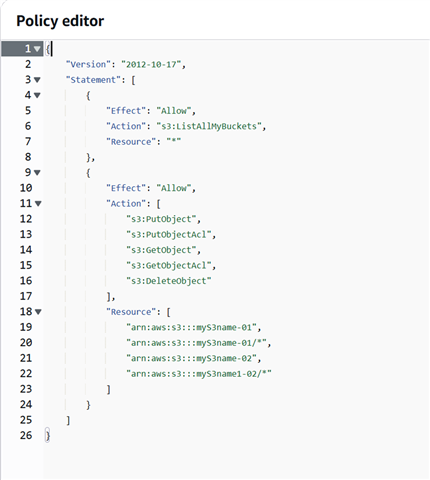Click the mySS3name1-02/* ARN on line 22
This screenshot has height=480, width=430.
pyautogui.click(x=199, y=374)
